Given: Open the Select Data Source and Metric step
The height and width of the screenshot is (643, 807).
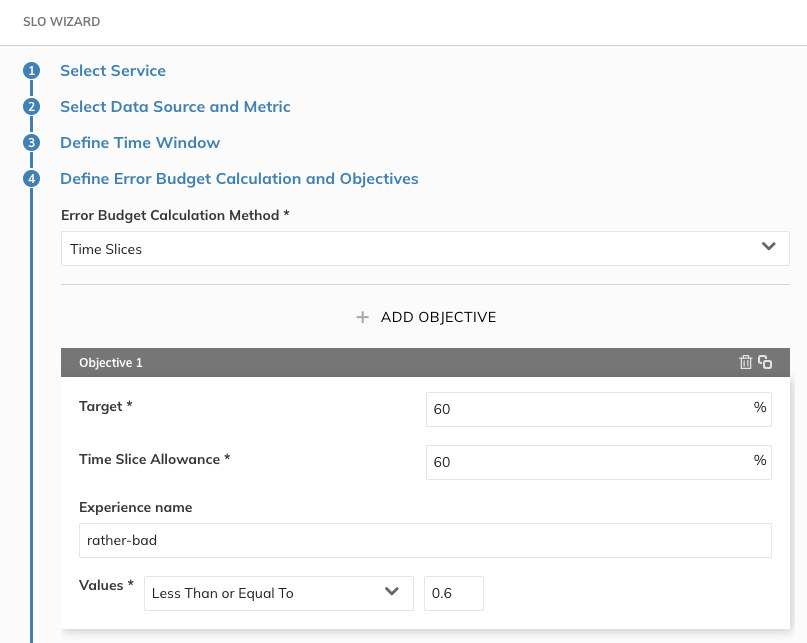Looking at the screenshot, I should 175,107.
